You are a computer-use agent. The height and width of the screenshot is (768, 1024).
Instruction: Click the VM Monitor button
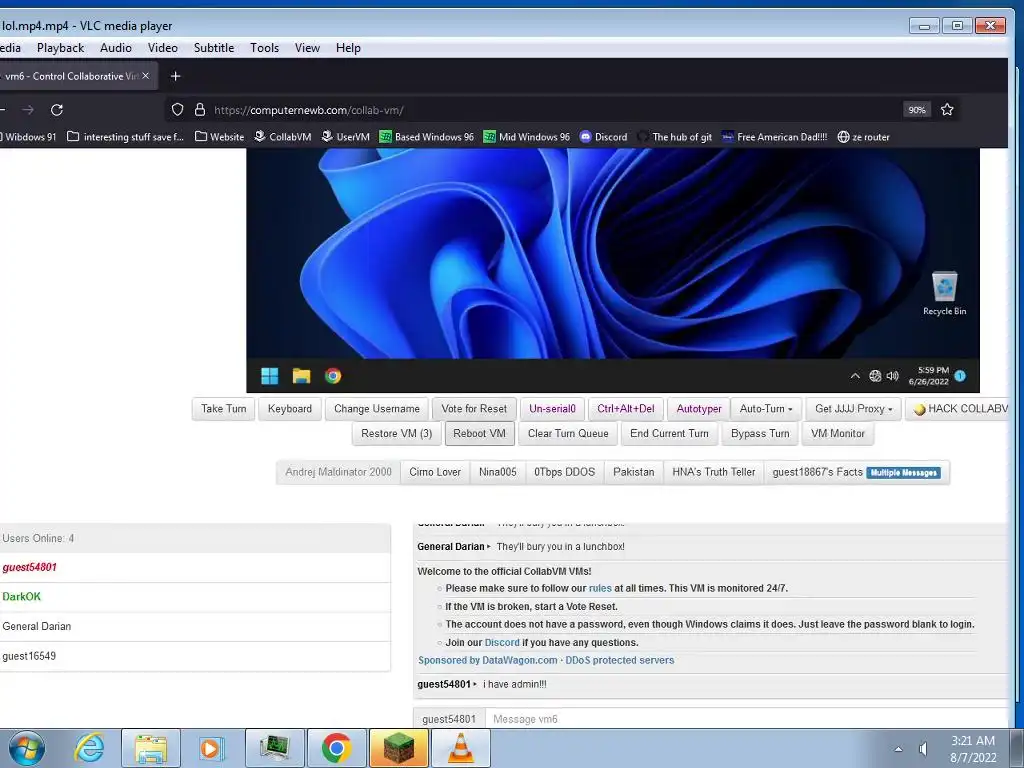[838, 434]
